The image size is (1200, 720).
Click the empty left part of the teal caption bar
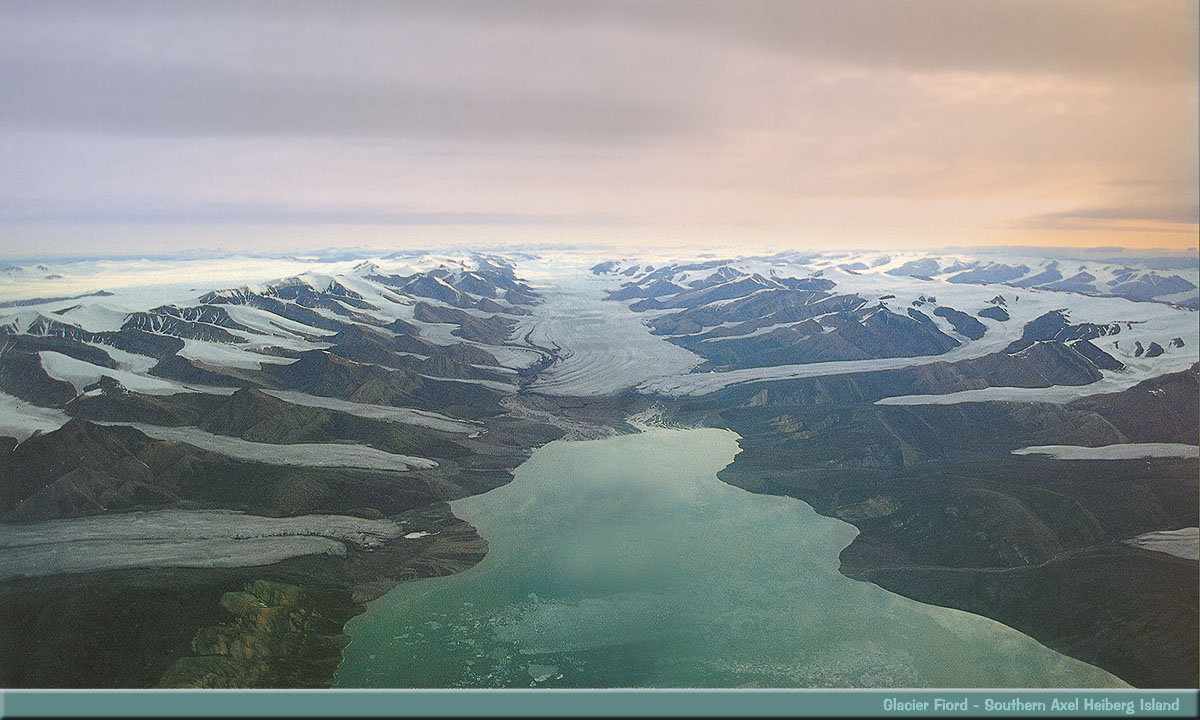tap(300, 705)
